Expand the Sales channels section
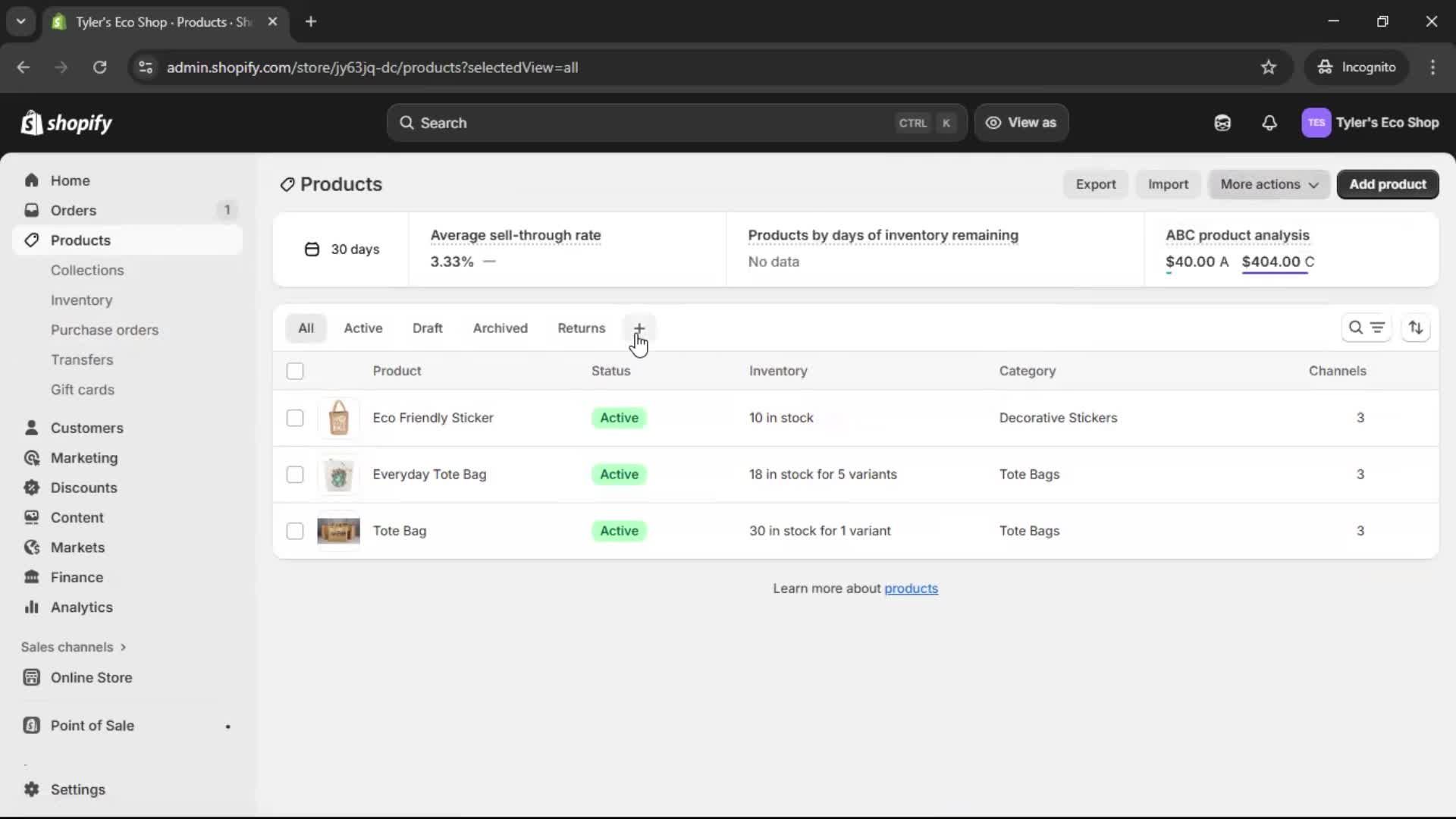 tap(74, 647)
